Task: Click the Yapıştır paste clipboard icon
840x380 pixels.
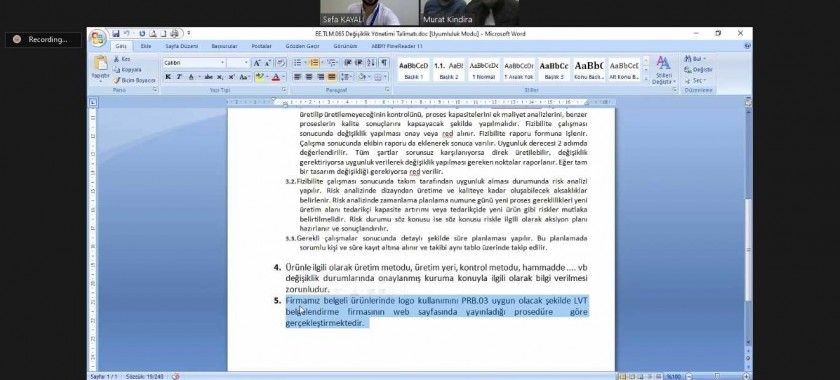Action: click(x=100, y=63)
